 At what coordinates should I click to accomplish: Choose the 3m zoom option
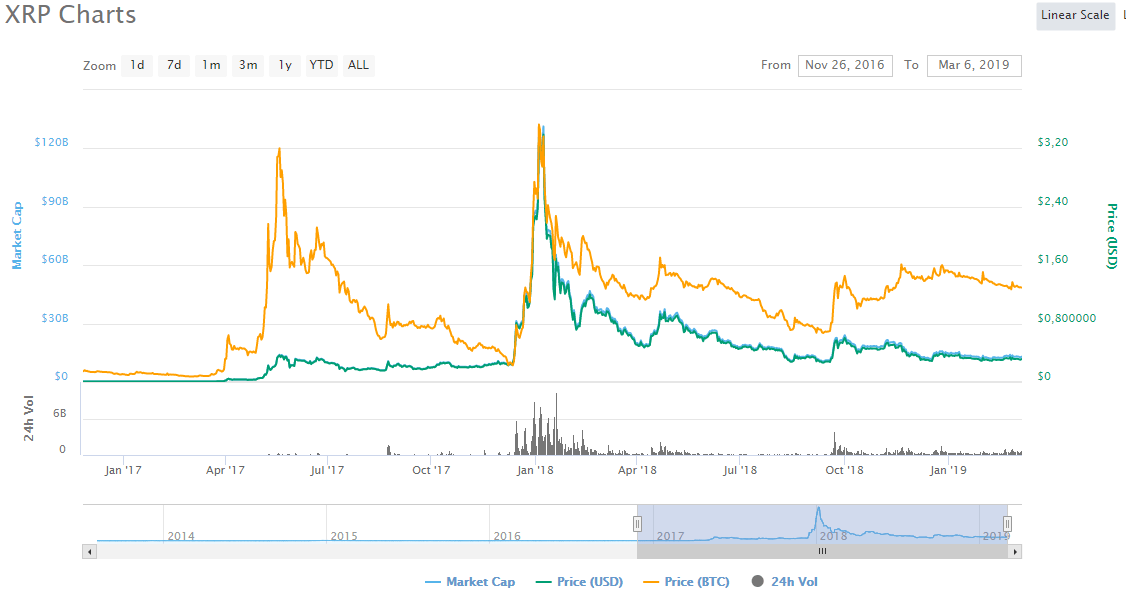[247, 65]
